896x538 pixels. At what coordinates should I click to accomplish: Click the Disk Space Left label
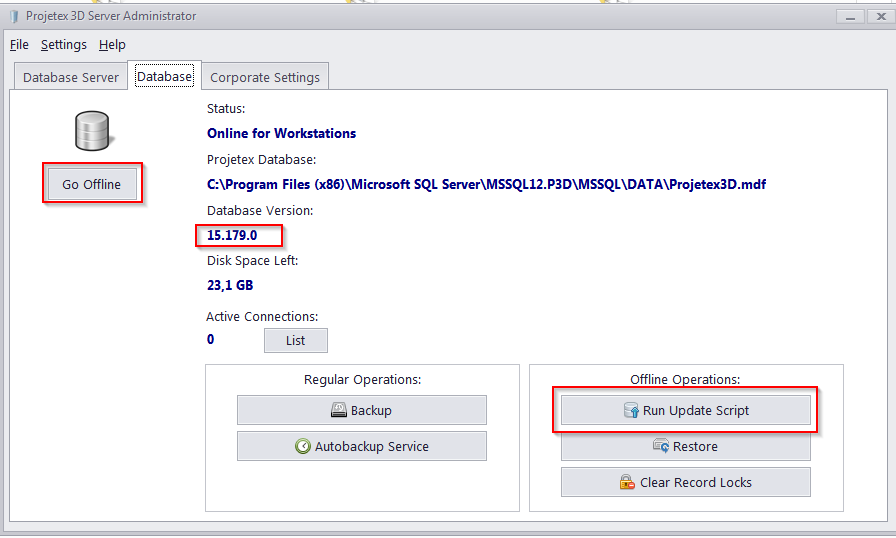(x=253, y=261)
